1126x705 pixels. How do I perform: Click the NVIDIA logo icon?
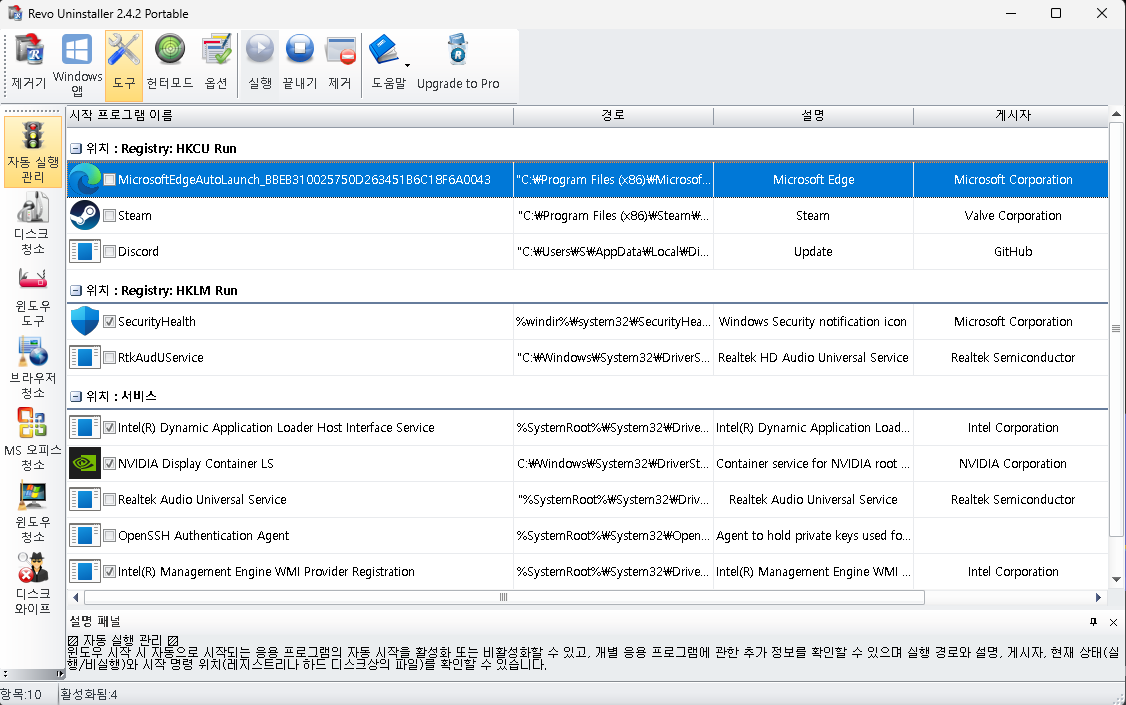pos(85,464)
